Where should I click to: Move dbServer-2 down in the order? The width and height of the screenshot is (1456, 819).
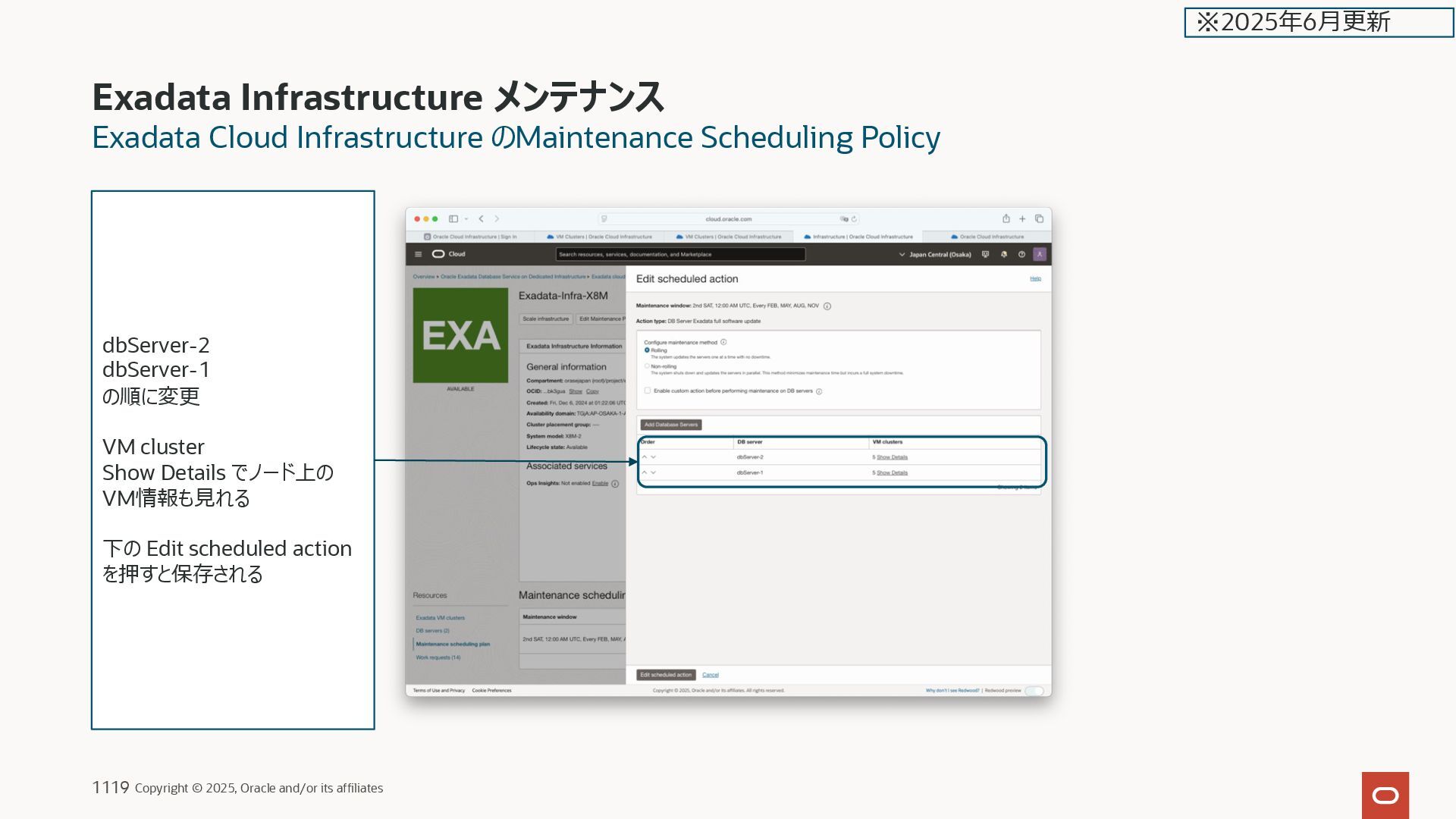[654, 457]
